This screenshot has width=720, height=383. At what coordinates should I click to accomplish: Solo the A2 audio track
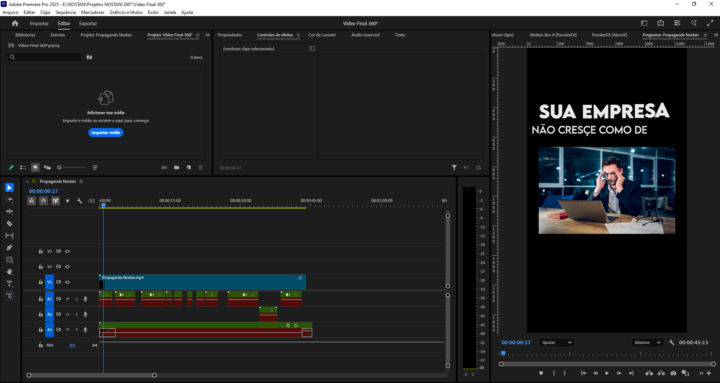77,315
